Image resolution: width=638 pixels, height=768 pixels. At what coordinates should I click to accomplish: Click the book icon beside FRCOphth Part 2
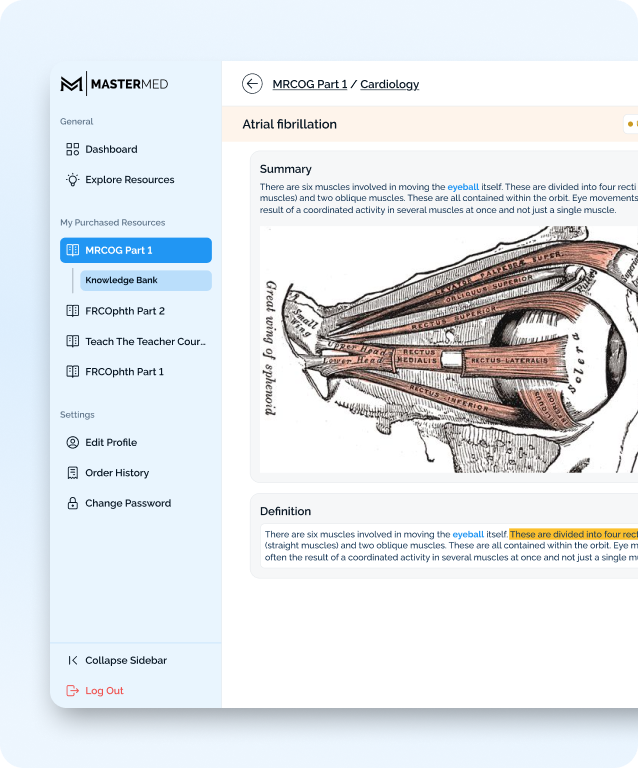click(x=72, y=311)
